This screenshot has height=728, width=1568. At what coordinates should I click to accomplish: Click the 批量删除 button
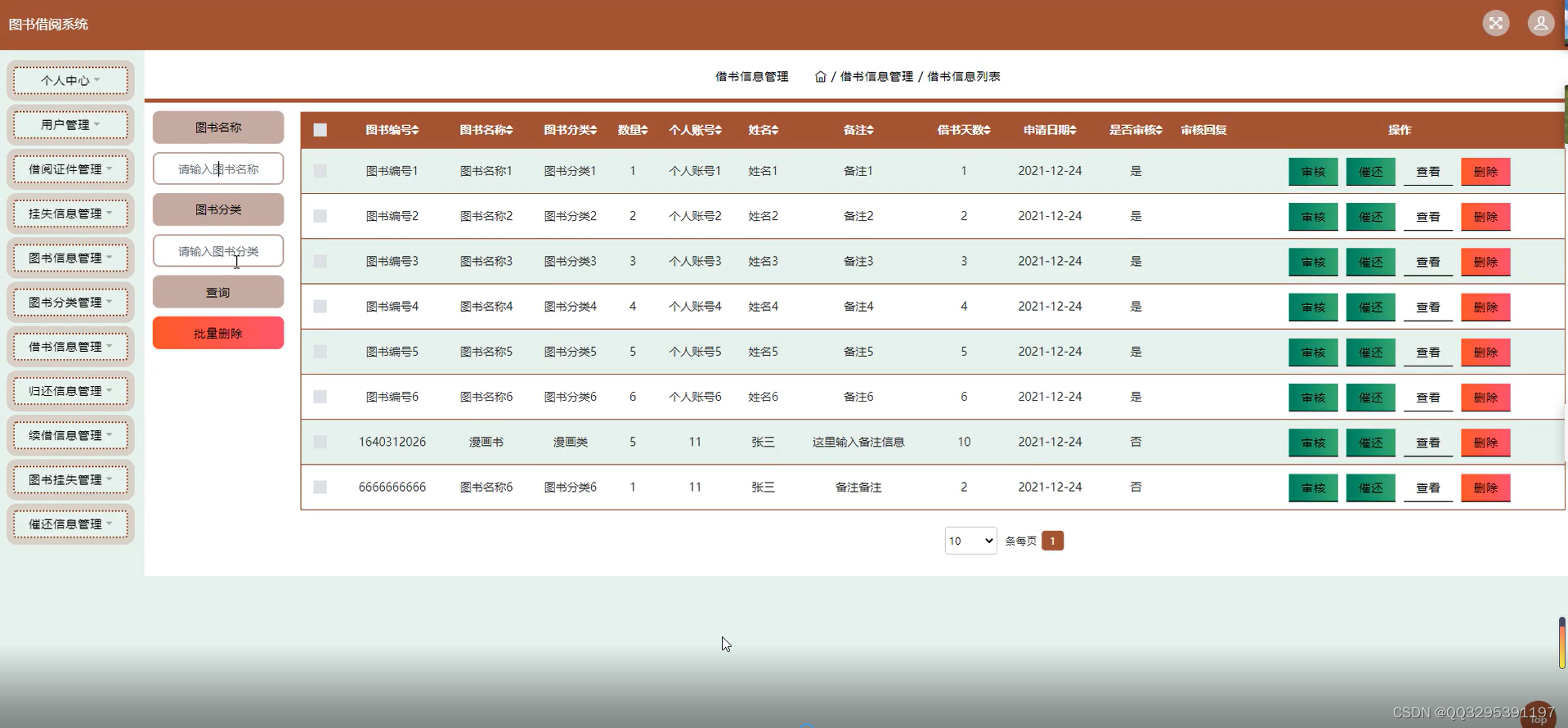pyautogui.click(x=218, y=333)
